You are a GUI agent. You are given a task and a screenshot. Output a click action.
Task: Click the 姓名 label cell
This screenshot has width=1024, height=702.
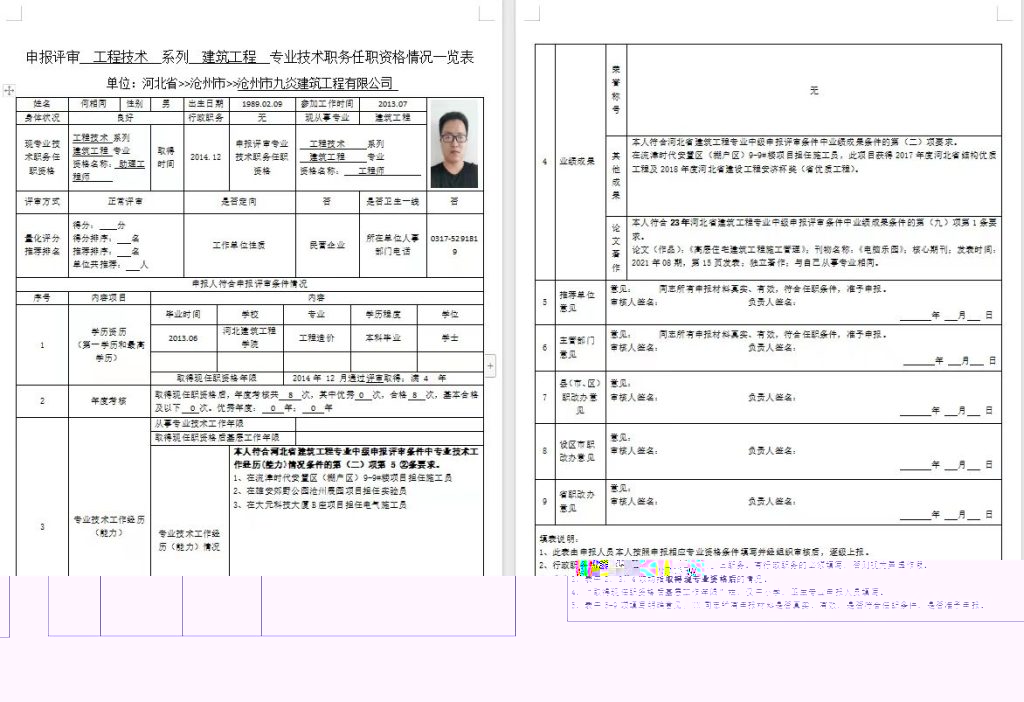click(x=42, y=104)
